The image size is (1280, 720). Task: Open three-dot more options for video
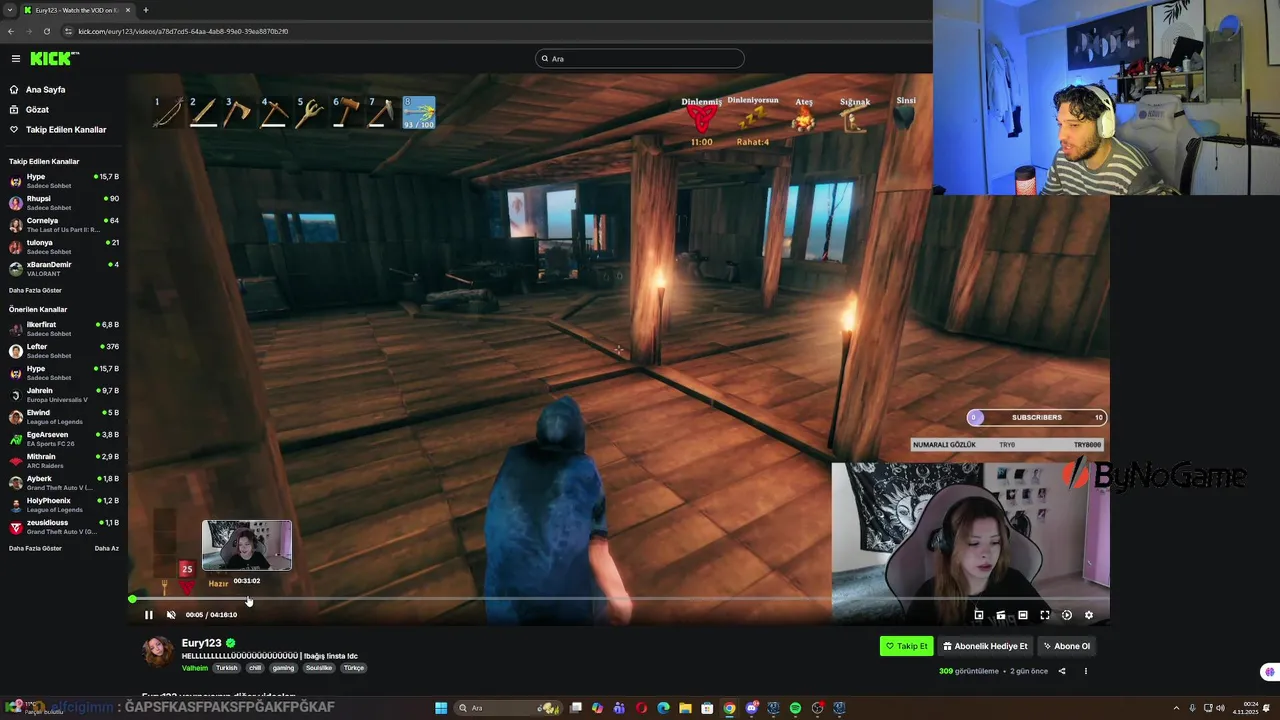1086,671
